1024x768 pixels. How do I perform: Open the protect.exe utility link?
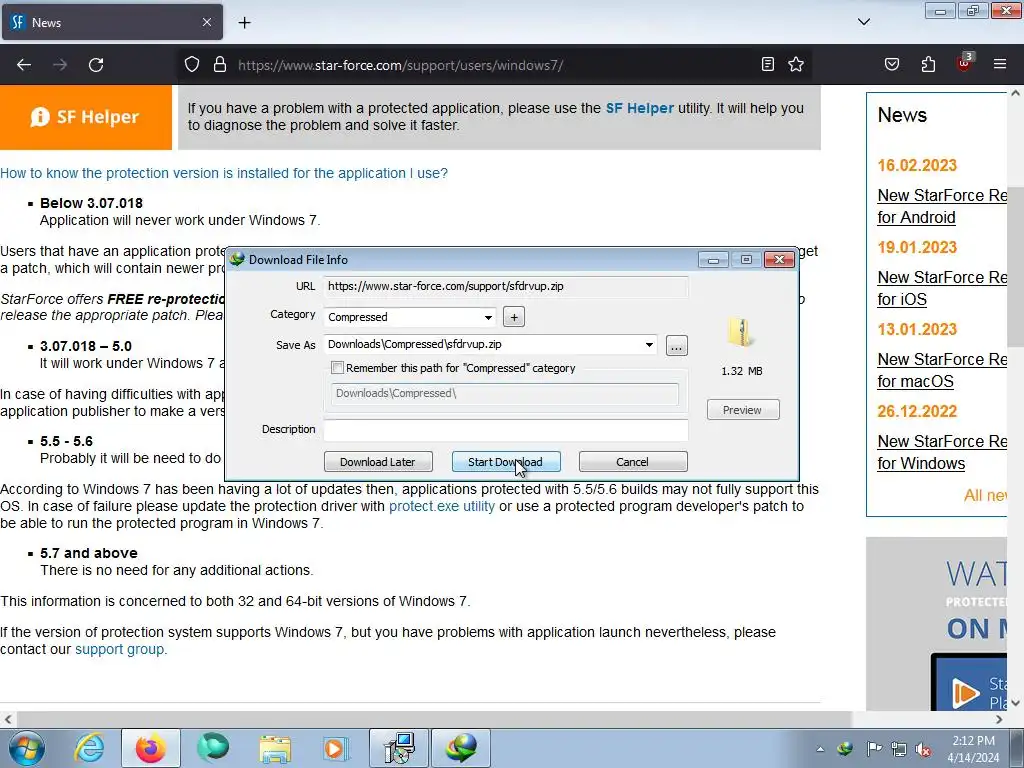click(x=441, y=506)
